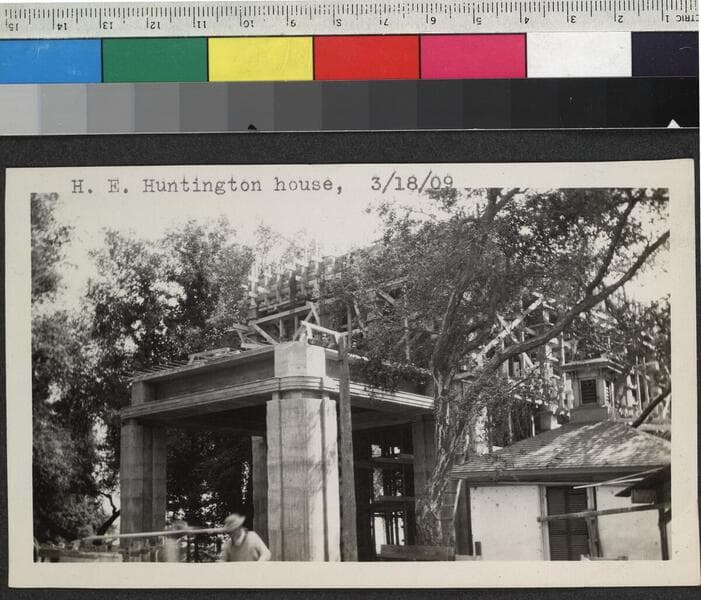Viewport: 701px width, 600px height.
Task: Click the blue color calibration patch
Action: click(x=50, y=60)
